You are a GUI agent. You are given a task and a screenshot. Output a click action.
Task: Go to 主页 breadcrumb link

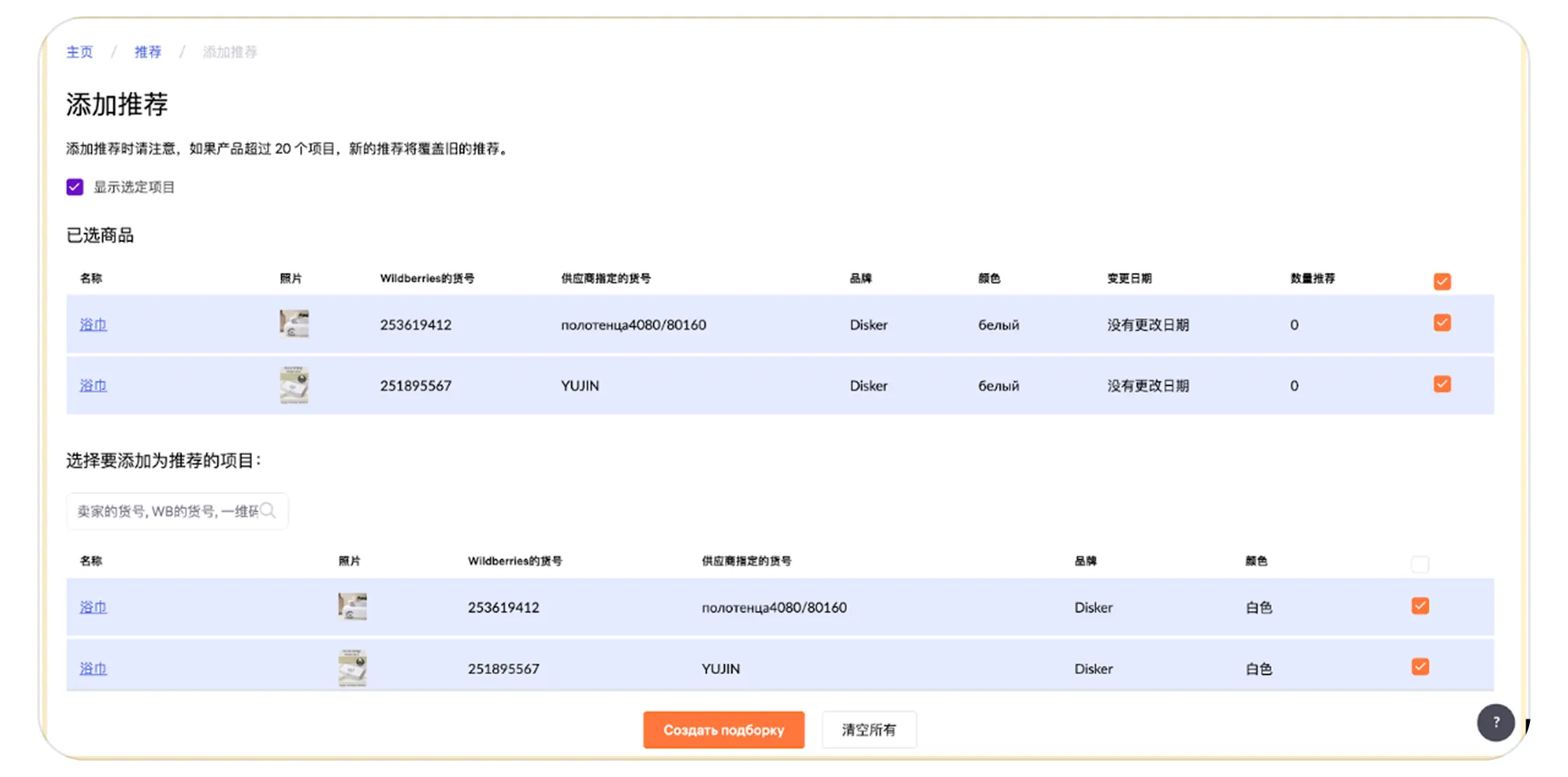pyautogui.click(x=79, y=52)
